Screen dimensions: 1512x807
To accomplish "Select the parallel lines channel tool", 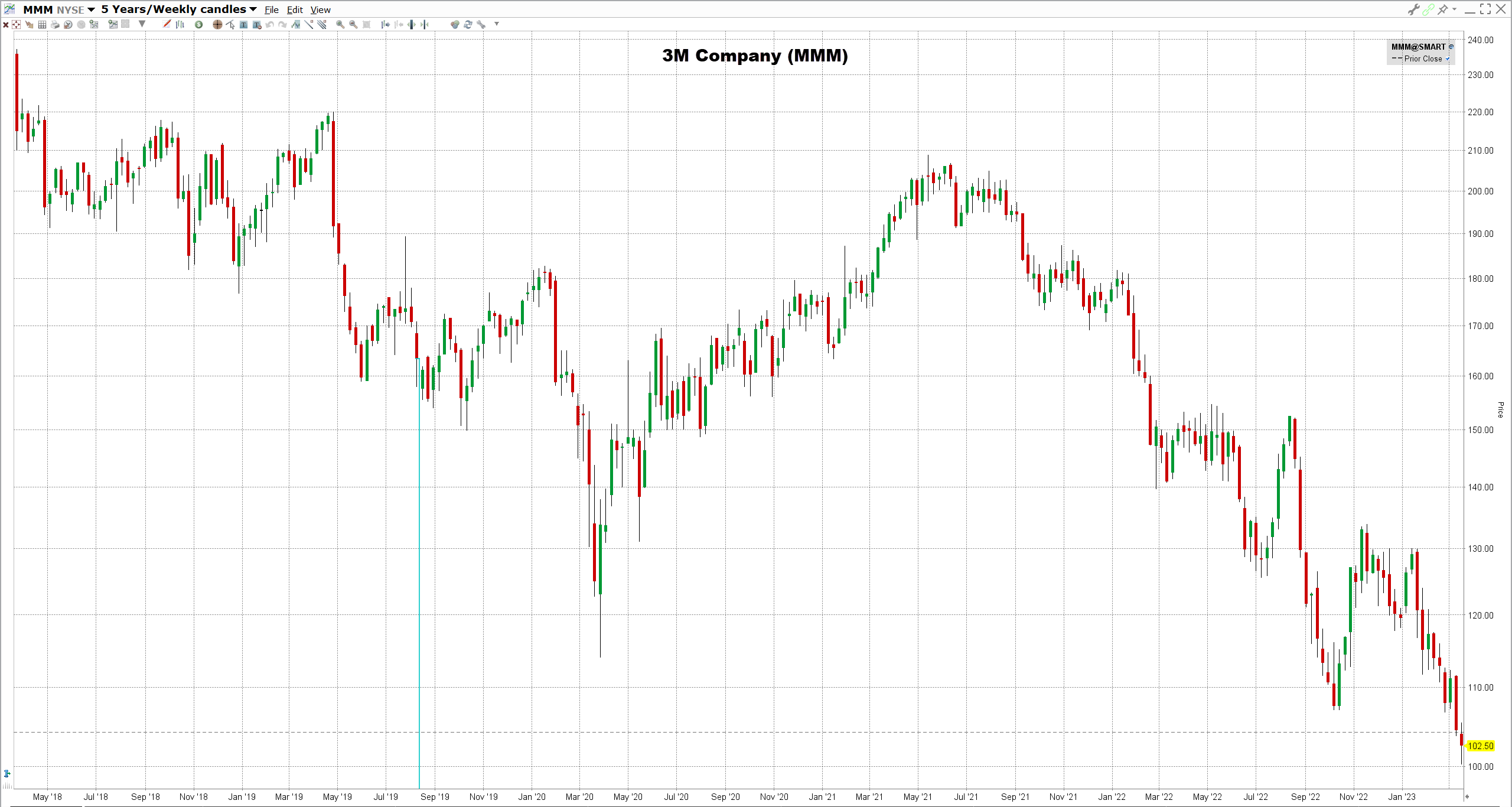I will 321,24.
